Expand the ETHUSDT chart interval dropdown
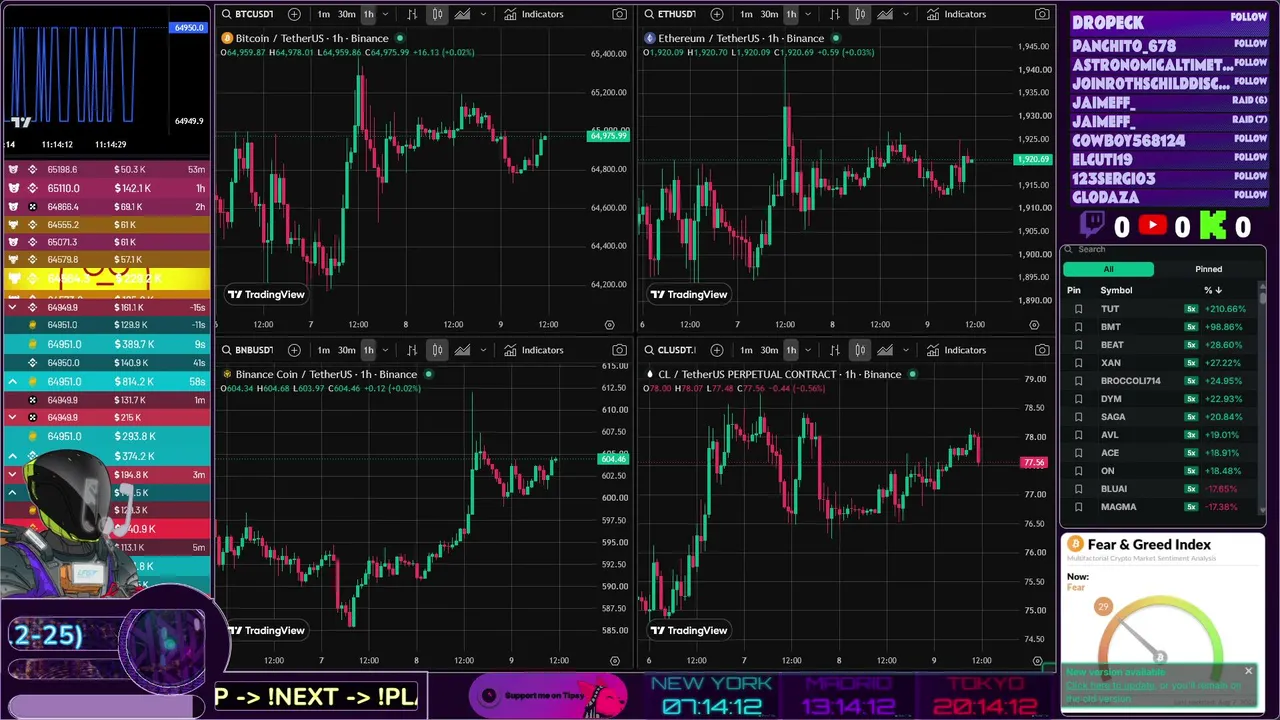Screen dimensions: 1280x720 [x=809, y=14]
